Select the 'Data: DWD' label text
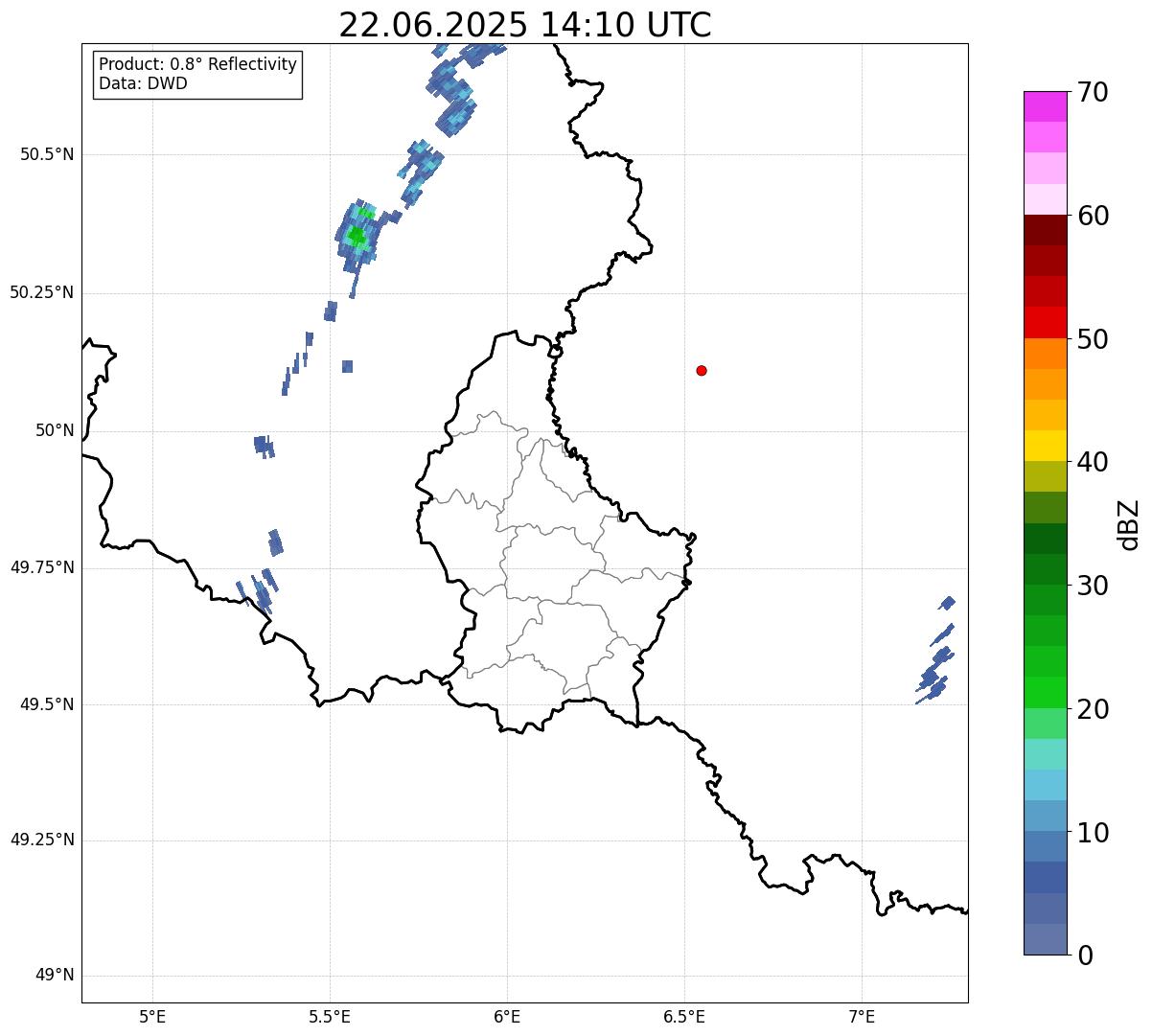 (x=143, y=83)
